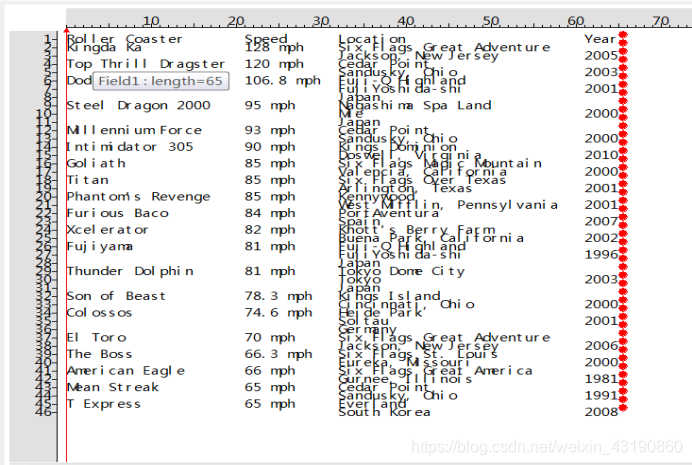
Task: Select 'Furious Baco' entry
Action: 117,213
